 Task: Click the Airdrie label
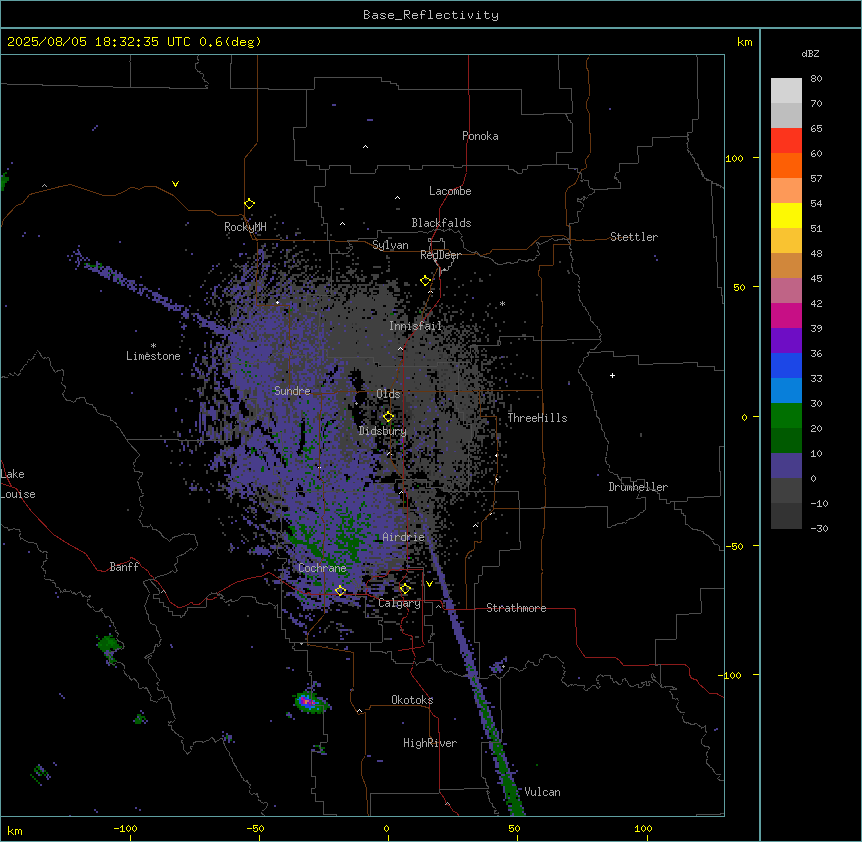pyautogui.click(x=403, y=537)
